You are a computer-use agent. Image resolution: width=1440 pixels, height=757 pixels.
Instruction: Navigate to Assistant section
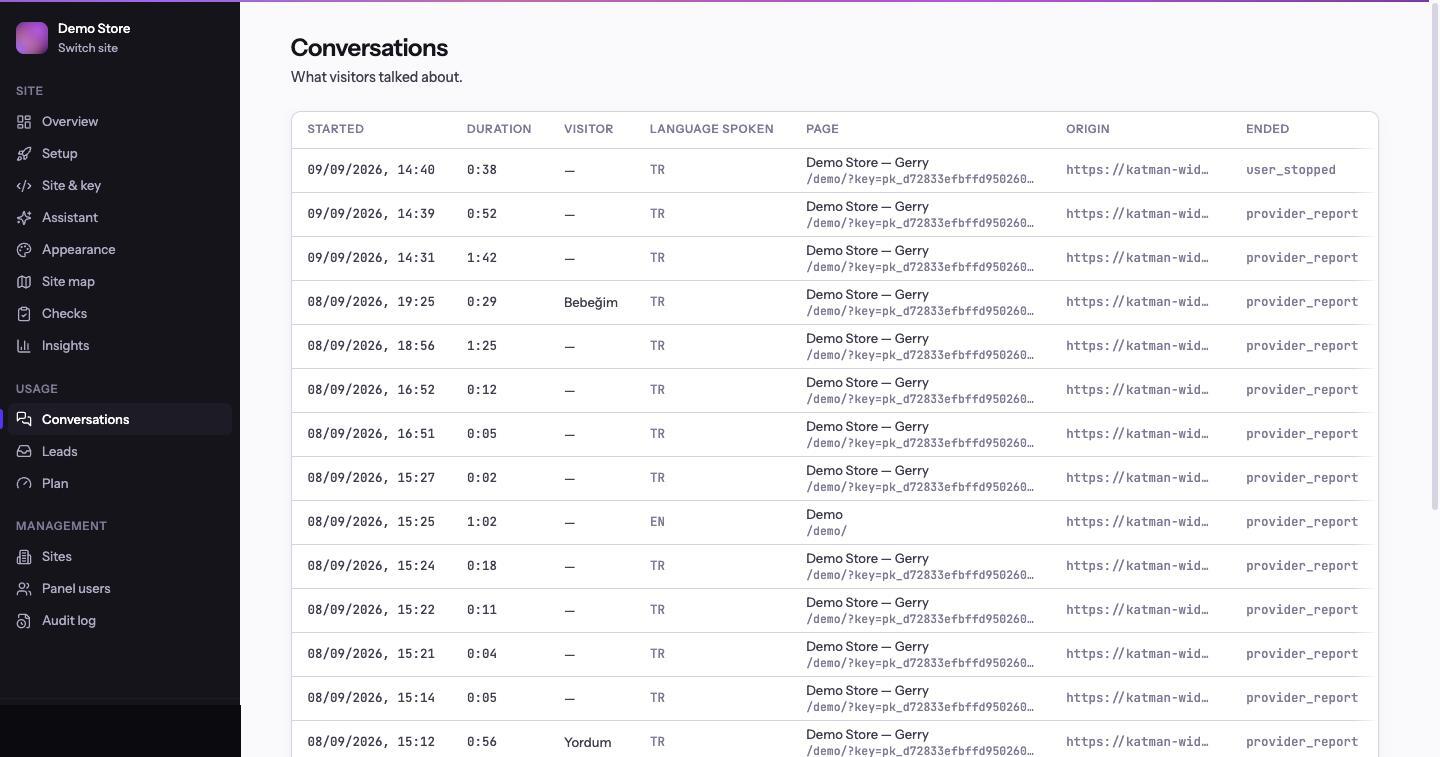click(x=120, y=218)
